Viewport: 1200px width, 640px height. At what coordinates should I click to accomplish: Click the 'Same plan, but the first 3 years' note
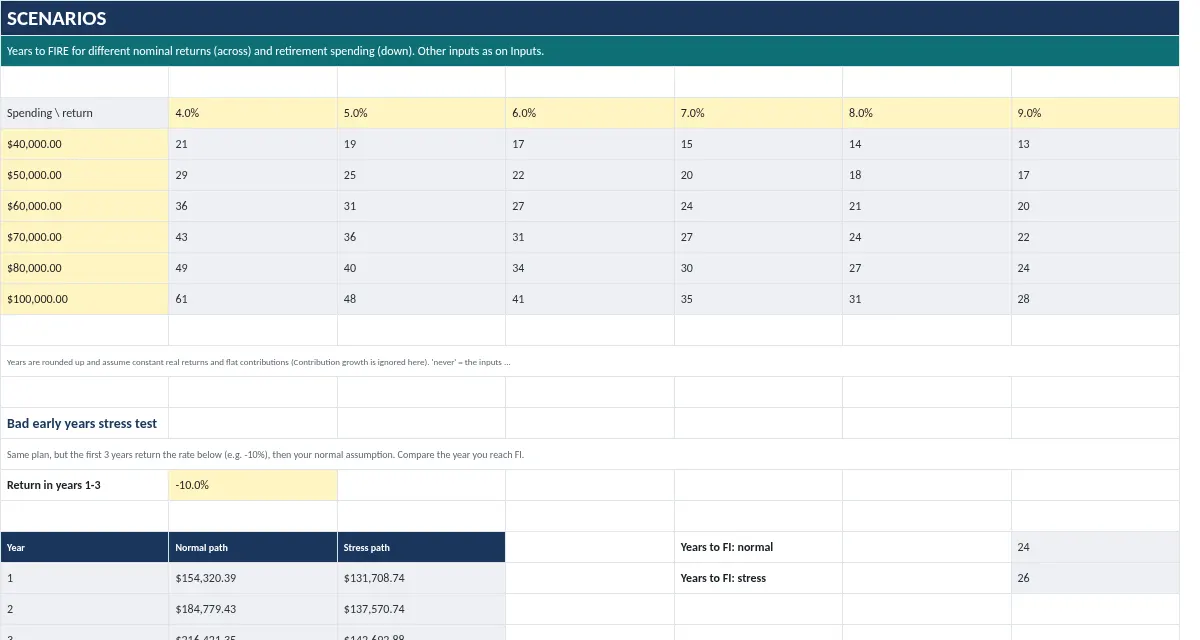tap(590, 454)
